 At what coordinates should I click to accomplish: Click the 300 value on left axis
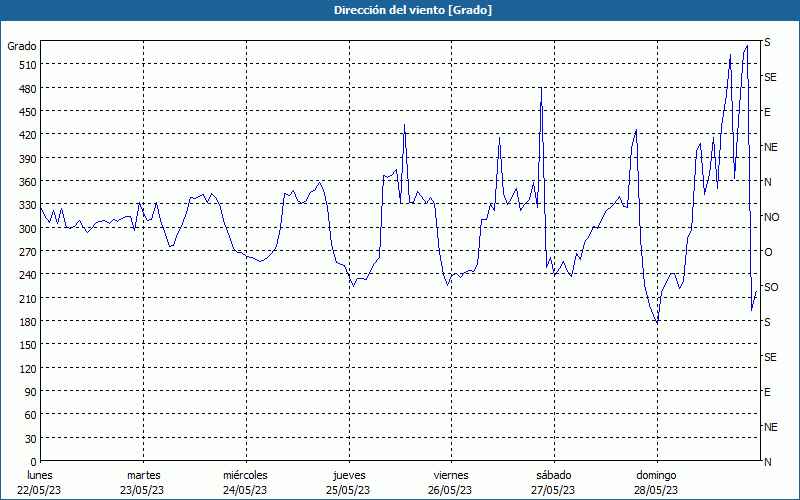click(28, 229)
